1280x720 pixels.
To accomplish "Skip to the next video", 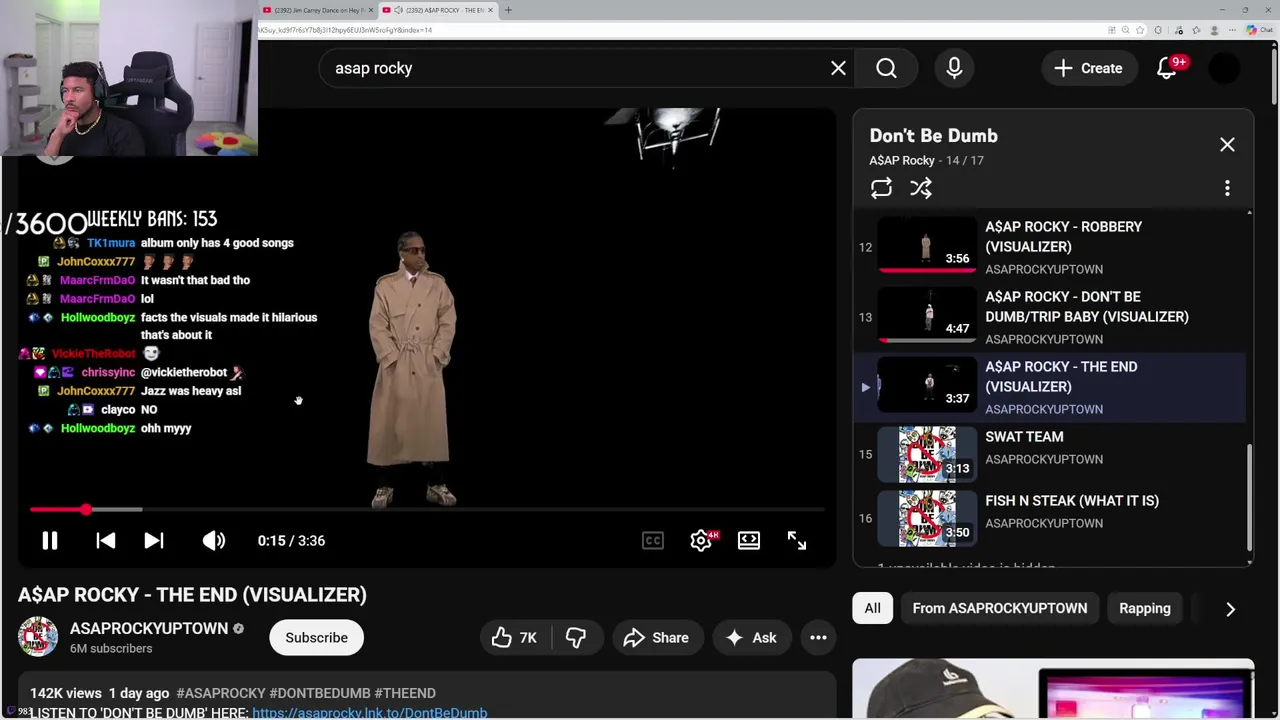I will [153, 541].
